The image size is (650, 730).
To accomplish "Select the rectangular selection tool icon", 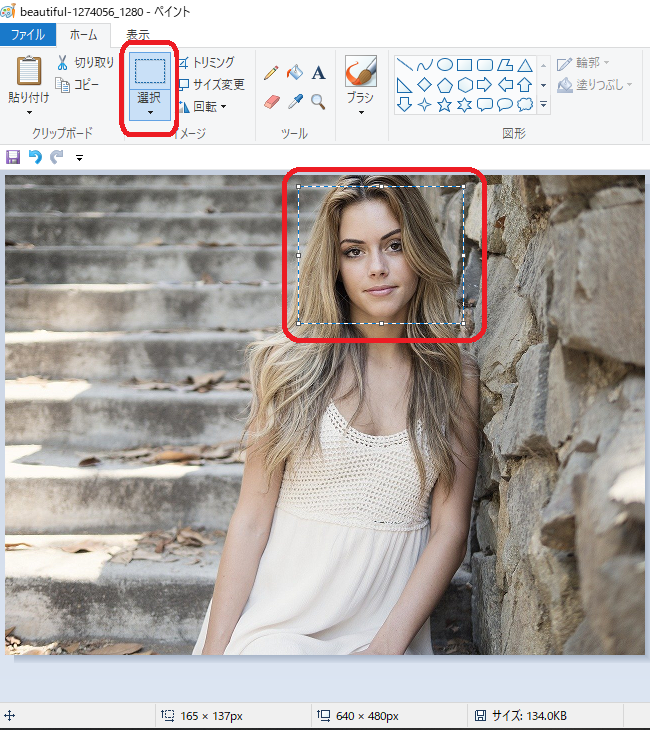I will pyautogui.click(x=150, y=71).
